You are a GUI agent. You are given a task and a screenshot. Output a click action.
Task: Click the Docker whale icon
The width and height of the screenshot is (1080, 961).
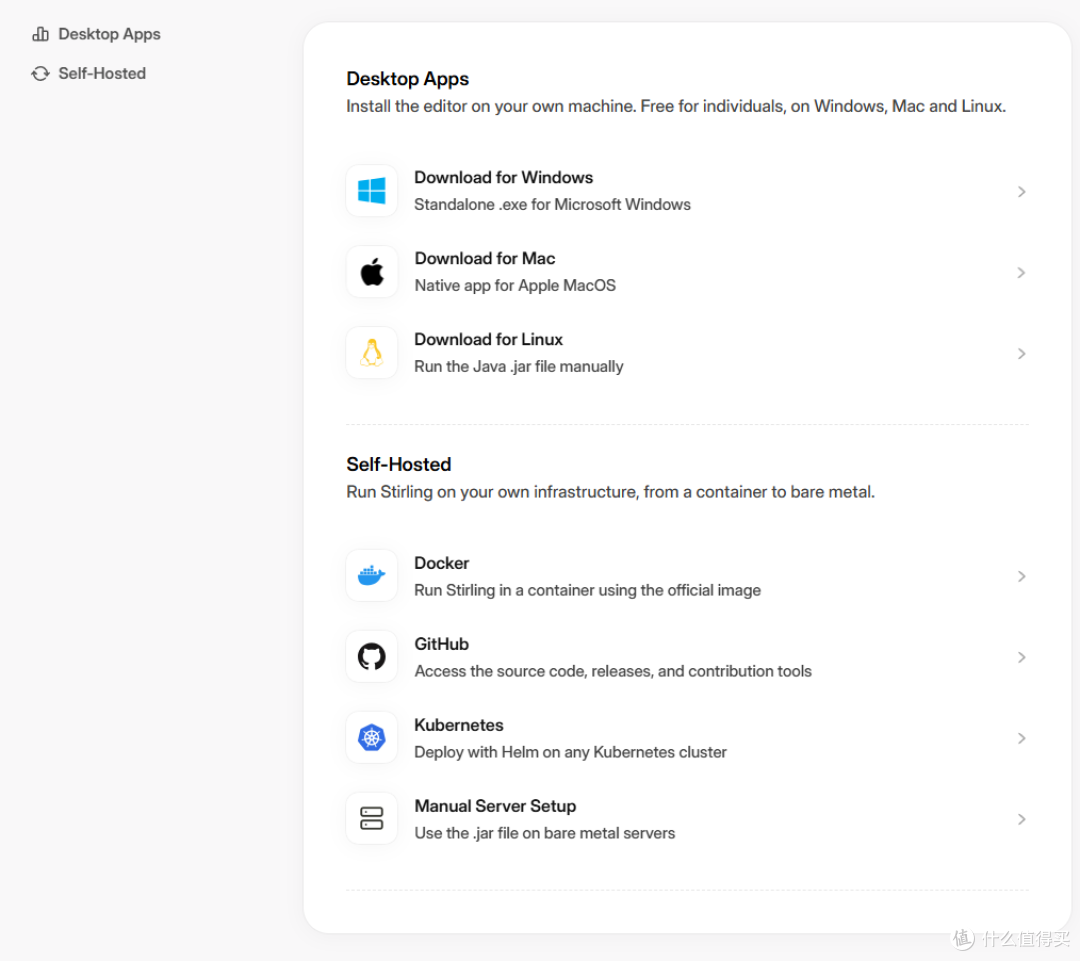[371, 575]
